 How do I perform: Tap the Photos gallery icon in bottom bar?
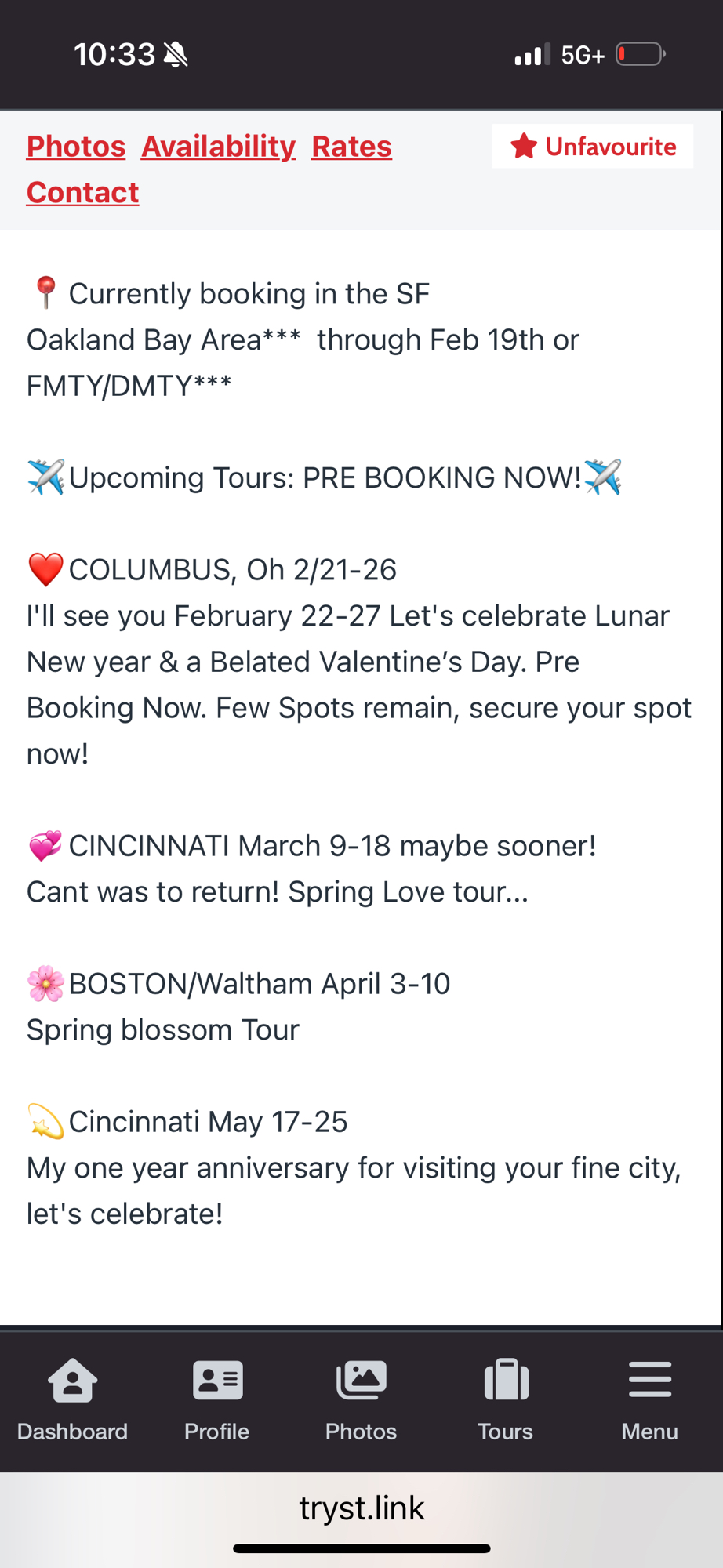point(361,1381)
